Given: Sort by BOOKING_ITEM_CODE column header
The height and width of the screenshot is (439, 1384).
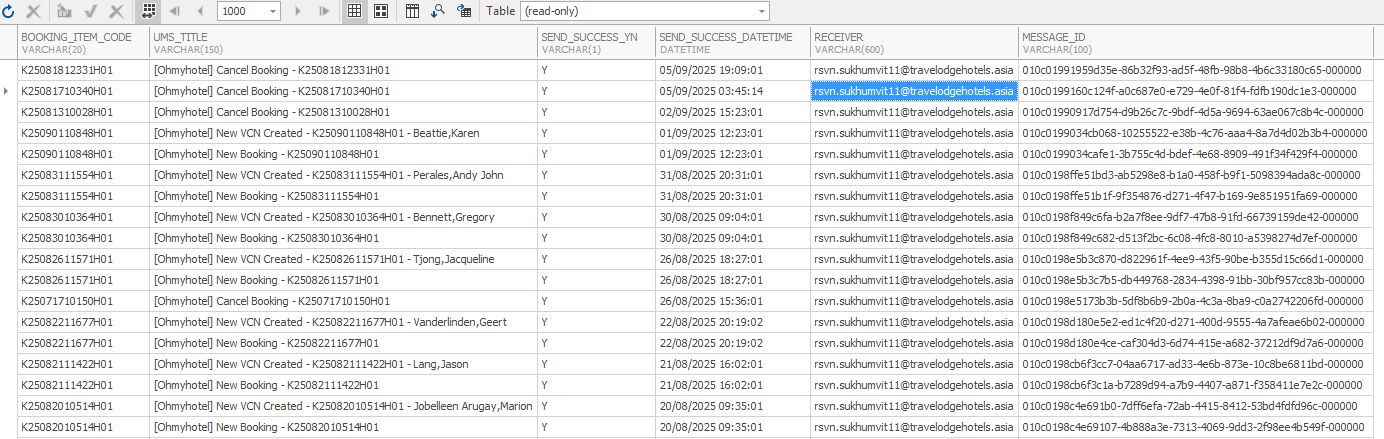Looking at the screenshot, I should point(84,42).
